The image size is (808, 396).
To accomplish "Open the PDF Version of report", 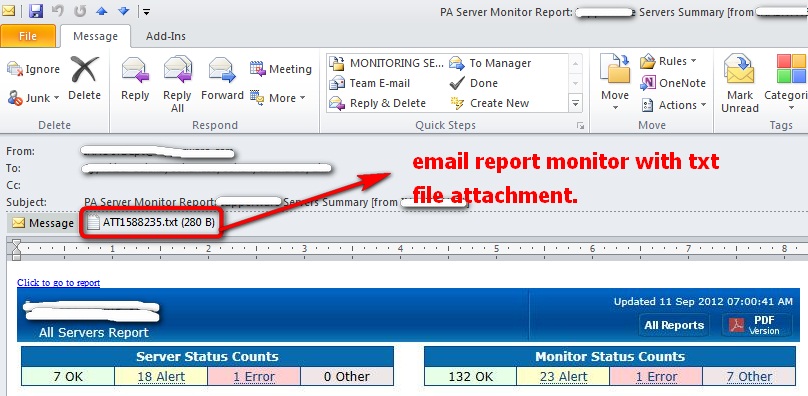I will click(756, 325).
